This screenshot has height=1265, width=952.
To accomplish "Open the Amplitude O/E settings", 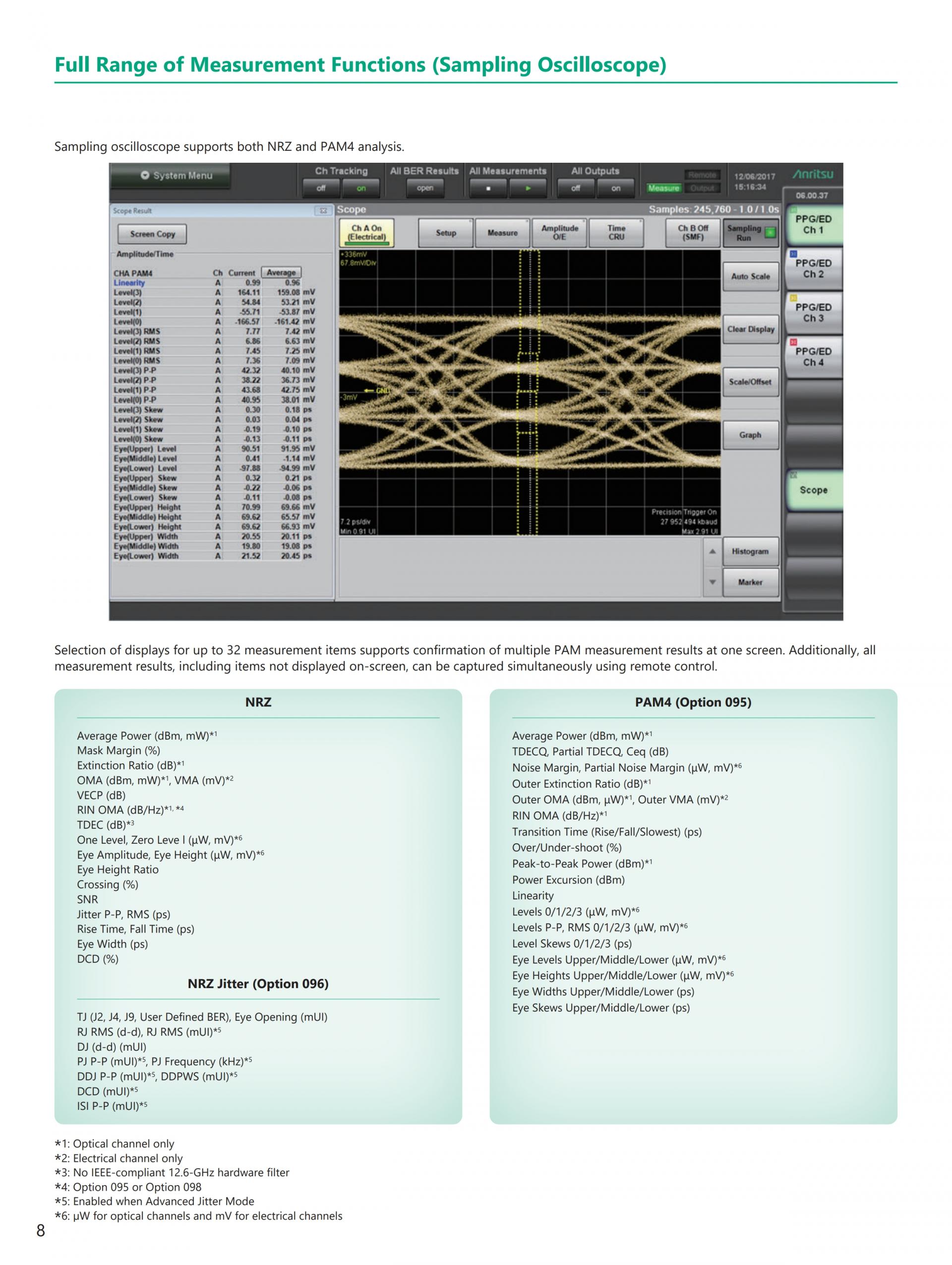I will [559, 233].
